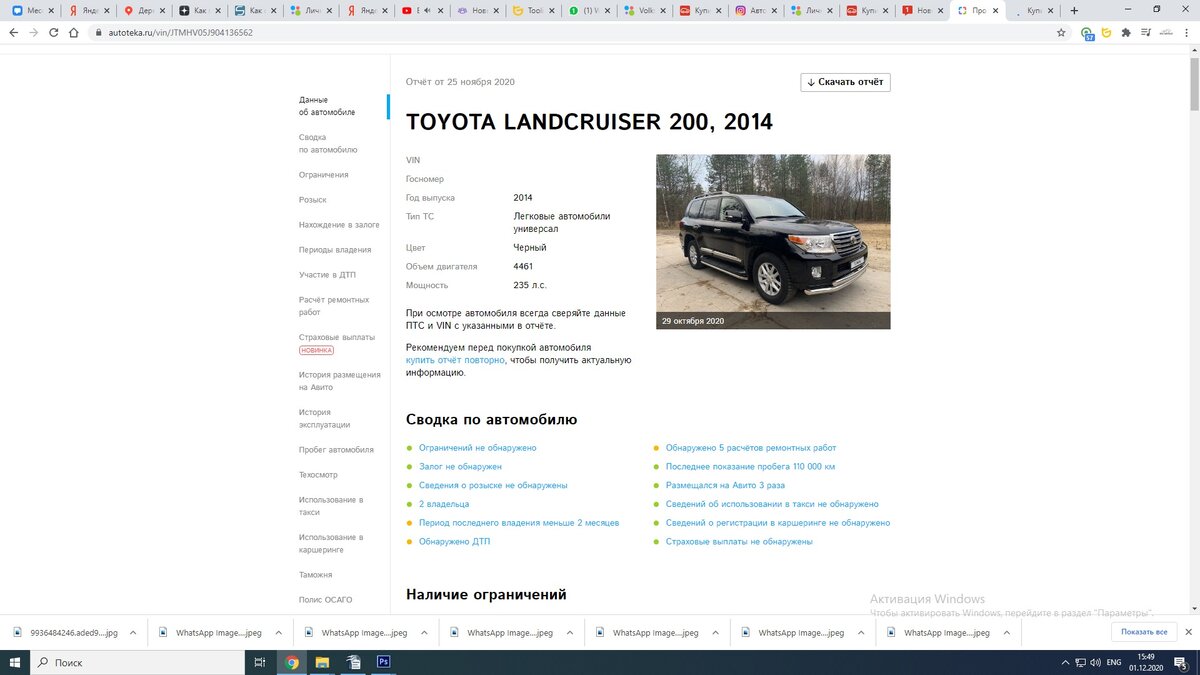The height and width of the screenshot is (675, 1200).
Task: Open Chrome's three-dot menu
Action: coord(1186,32)
